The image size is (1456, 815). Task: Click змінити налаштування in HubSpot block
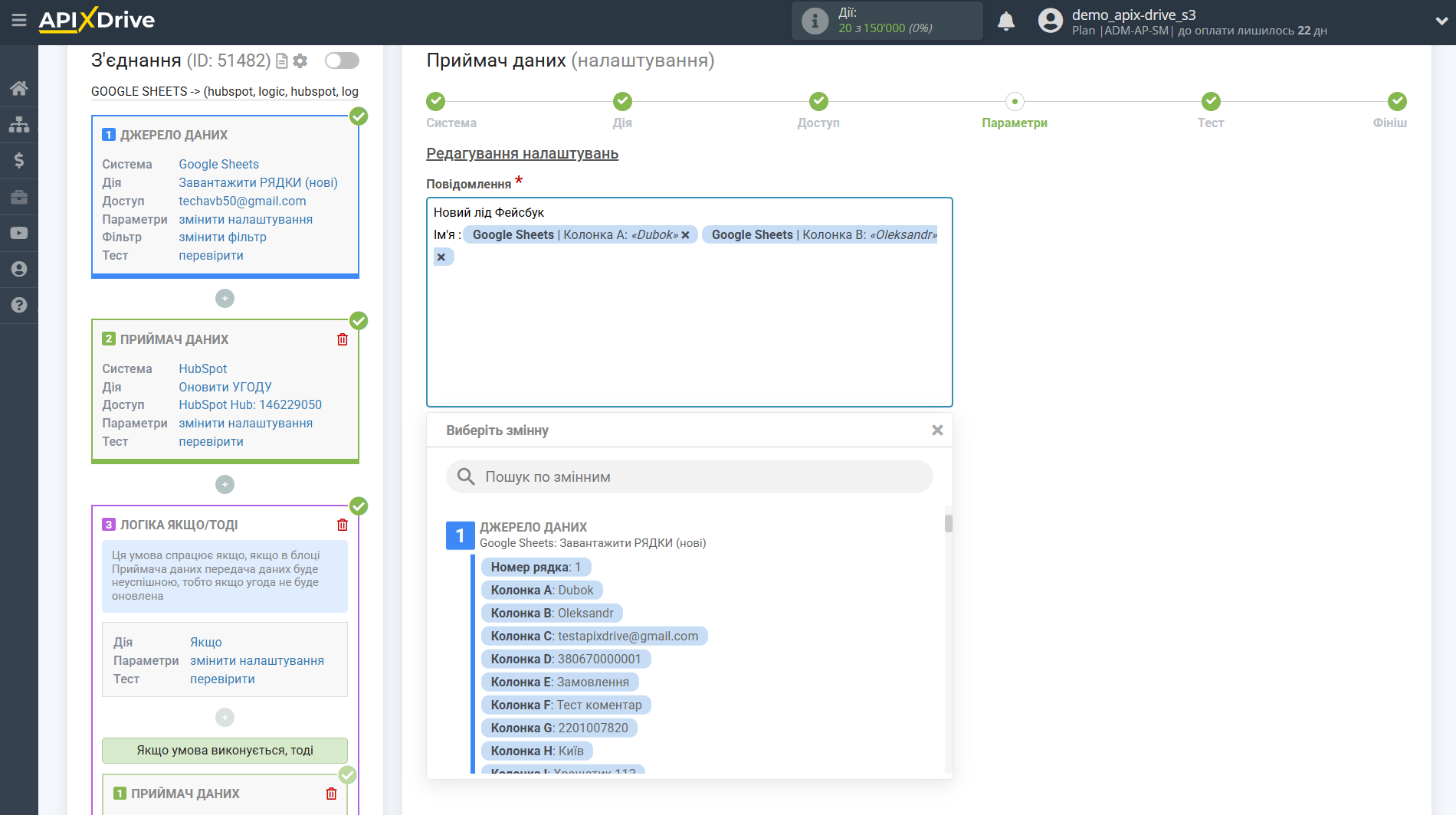(246, 423)
